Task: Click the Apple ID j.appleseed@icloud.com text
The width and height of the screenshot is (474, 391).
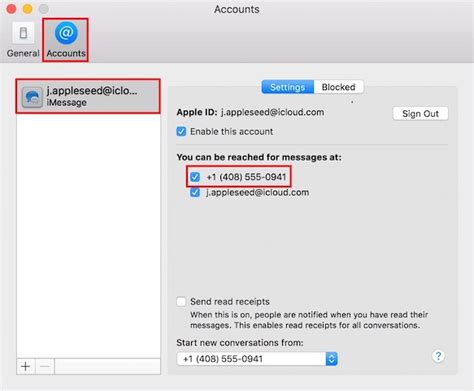Action: click(x=250, y=112)
